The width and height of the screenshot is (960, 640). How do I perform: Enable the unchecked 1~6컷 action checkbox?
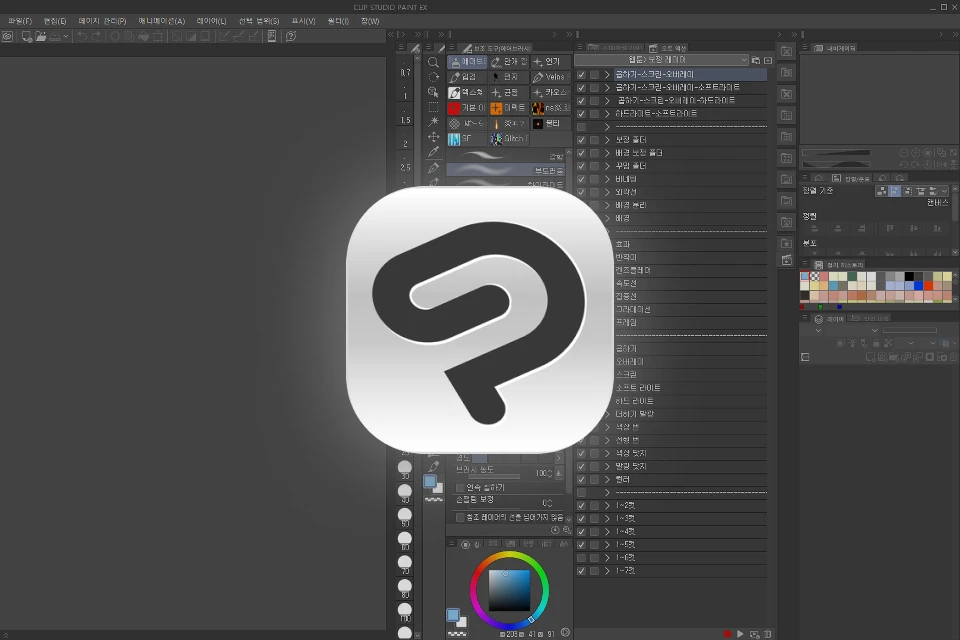tap(581, 558)
